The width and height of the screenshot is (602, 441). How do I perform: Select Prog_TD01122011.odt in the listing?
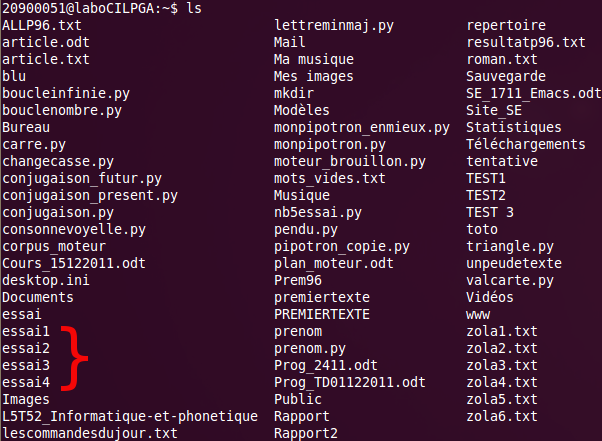click(350, 383)
